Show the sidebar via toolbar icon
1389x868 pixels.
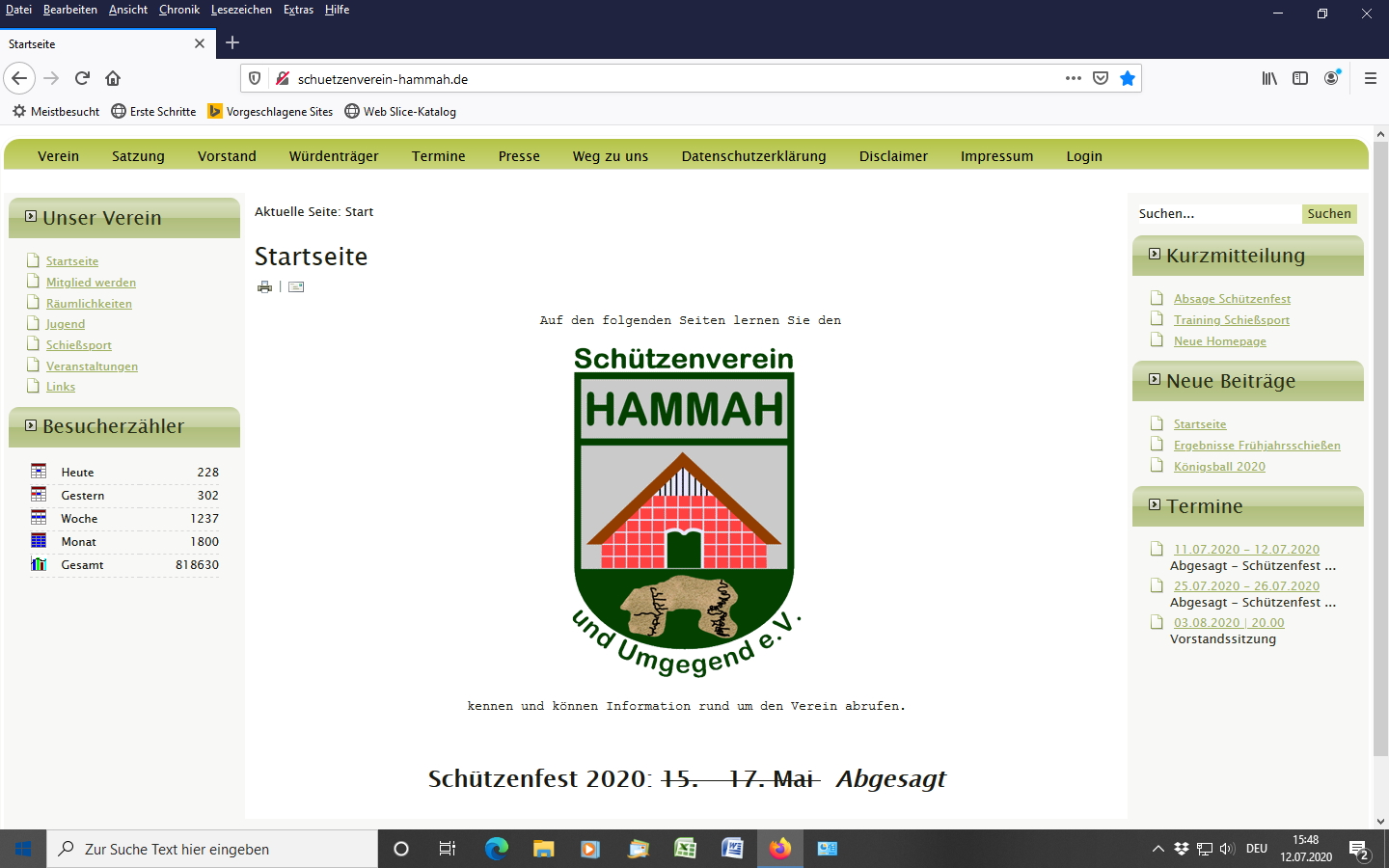click(1300, 78)
